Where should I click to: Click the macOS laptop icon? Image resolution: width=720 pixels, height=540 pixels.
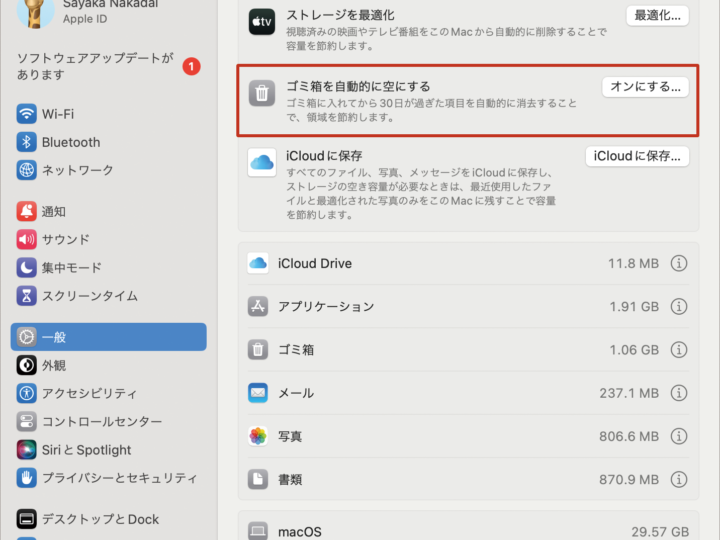[258, 531]
